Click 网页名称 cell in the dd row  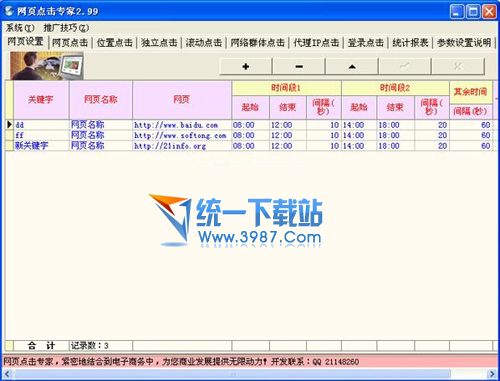pos(101,125)
